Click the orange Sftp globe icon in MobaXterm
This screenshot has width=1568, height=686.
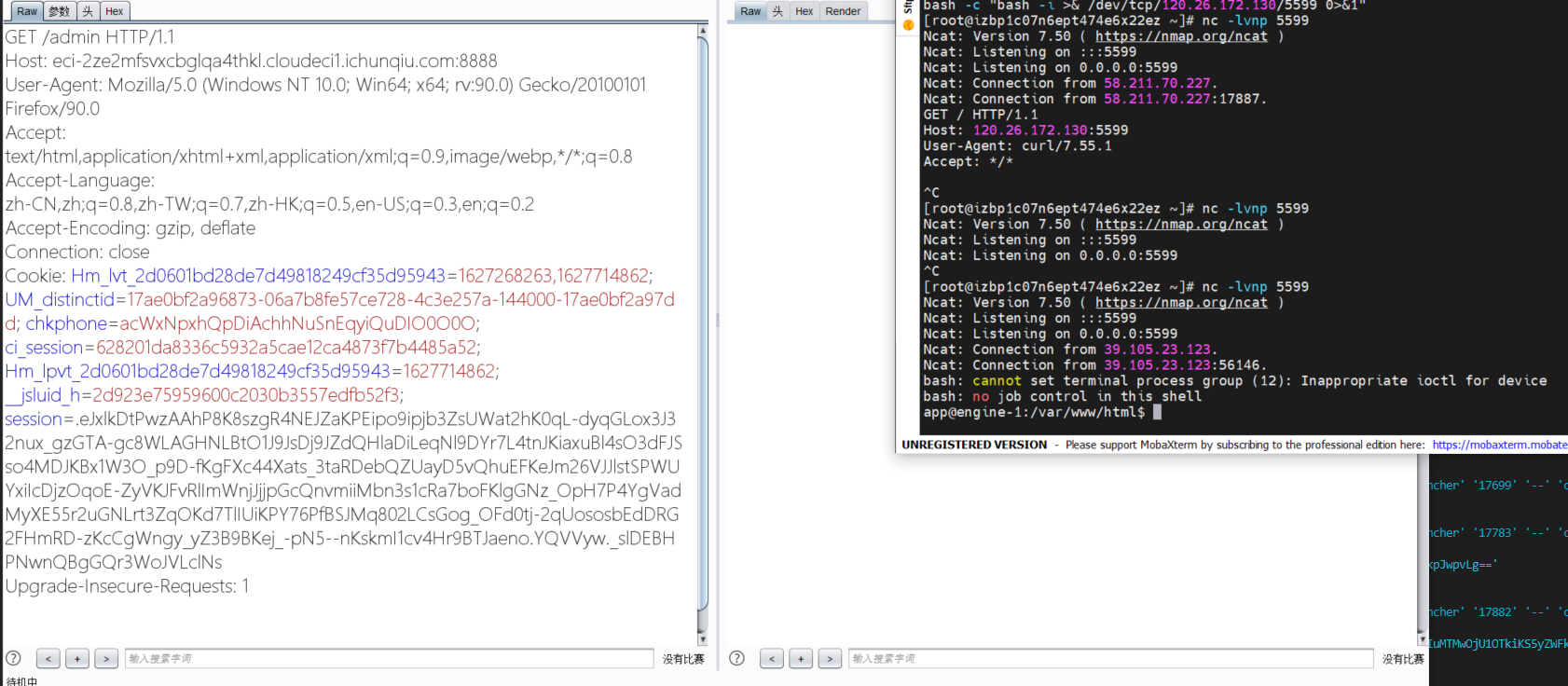(x=908, y=25)
